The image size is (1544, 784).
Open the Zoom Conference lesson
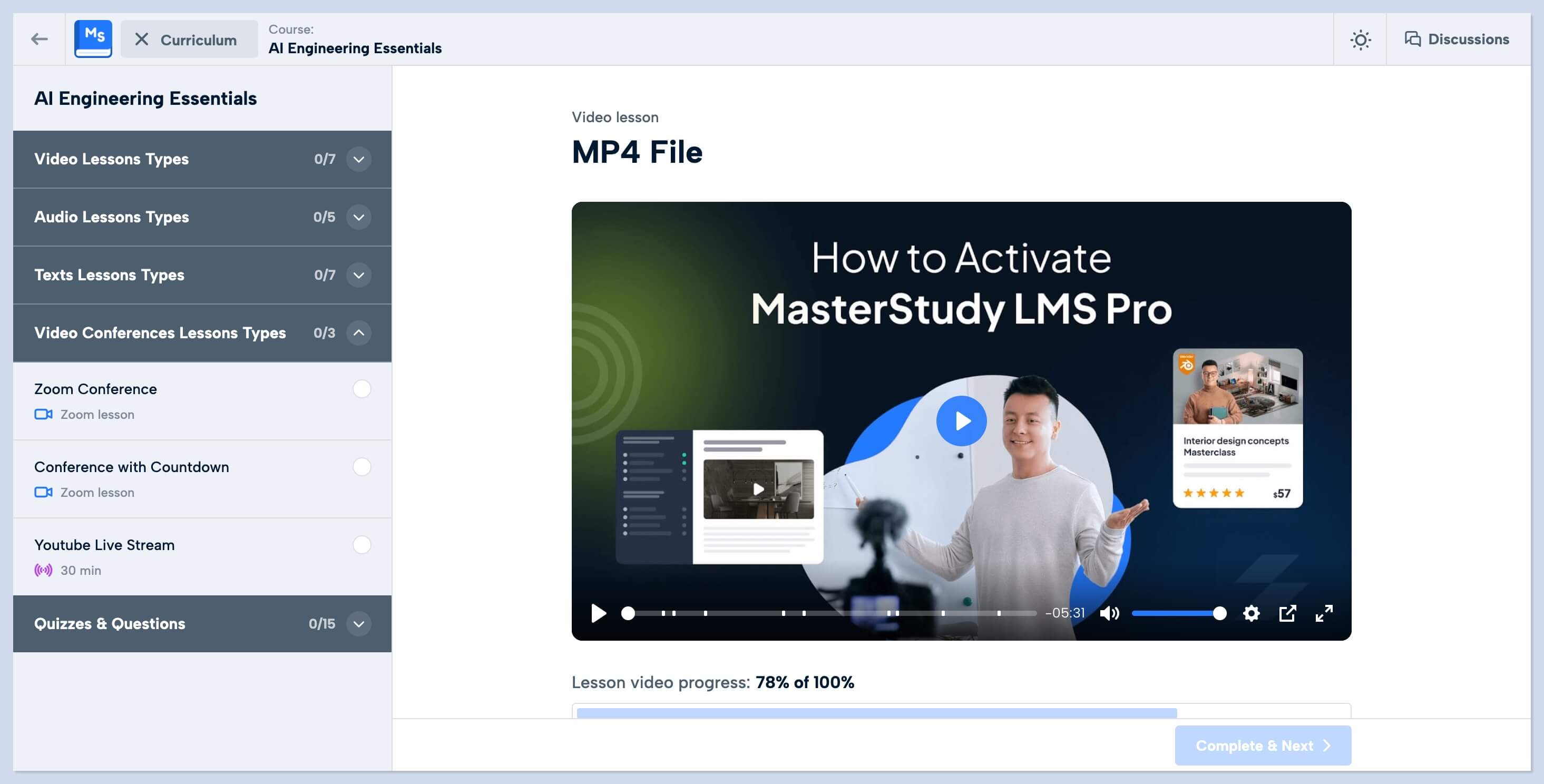point(202,401)
